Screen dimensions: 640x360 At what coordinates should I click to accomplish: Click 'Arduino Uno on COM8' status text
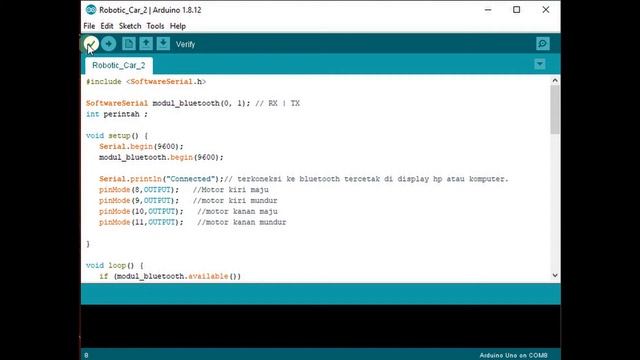point(513,356)
